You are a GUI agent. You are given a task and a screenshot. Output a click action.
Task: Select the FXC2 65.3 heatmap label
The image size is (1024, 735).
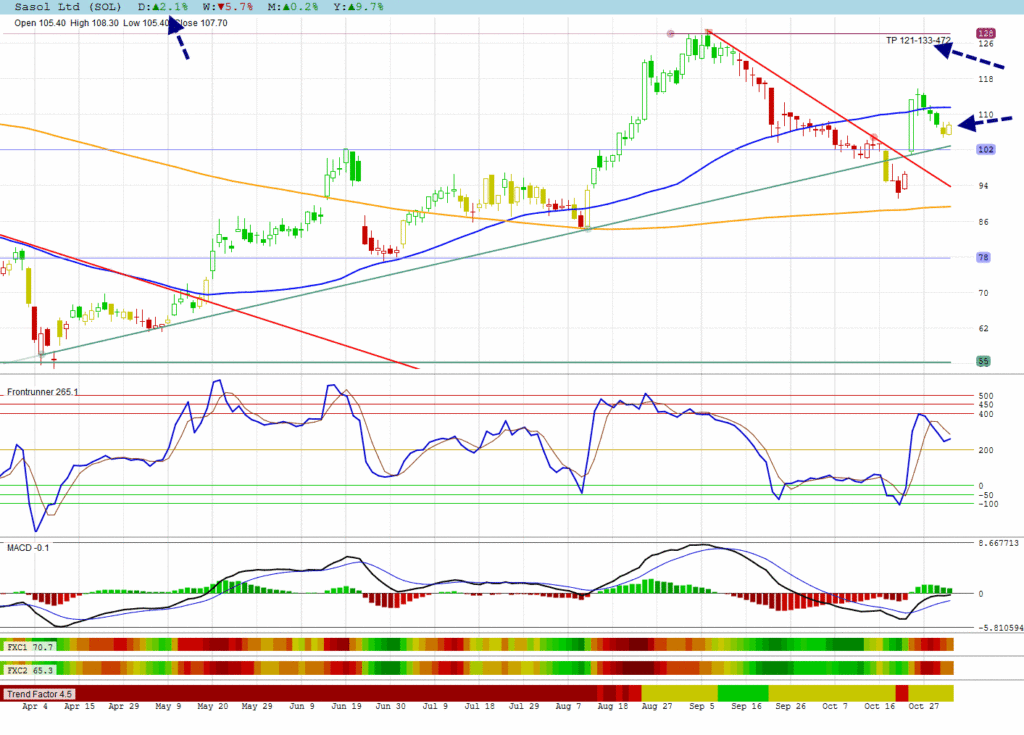click(28, 669)
